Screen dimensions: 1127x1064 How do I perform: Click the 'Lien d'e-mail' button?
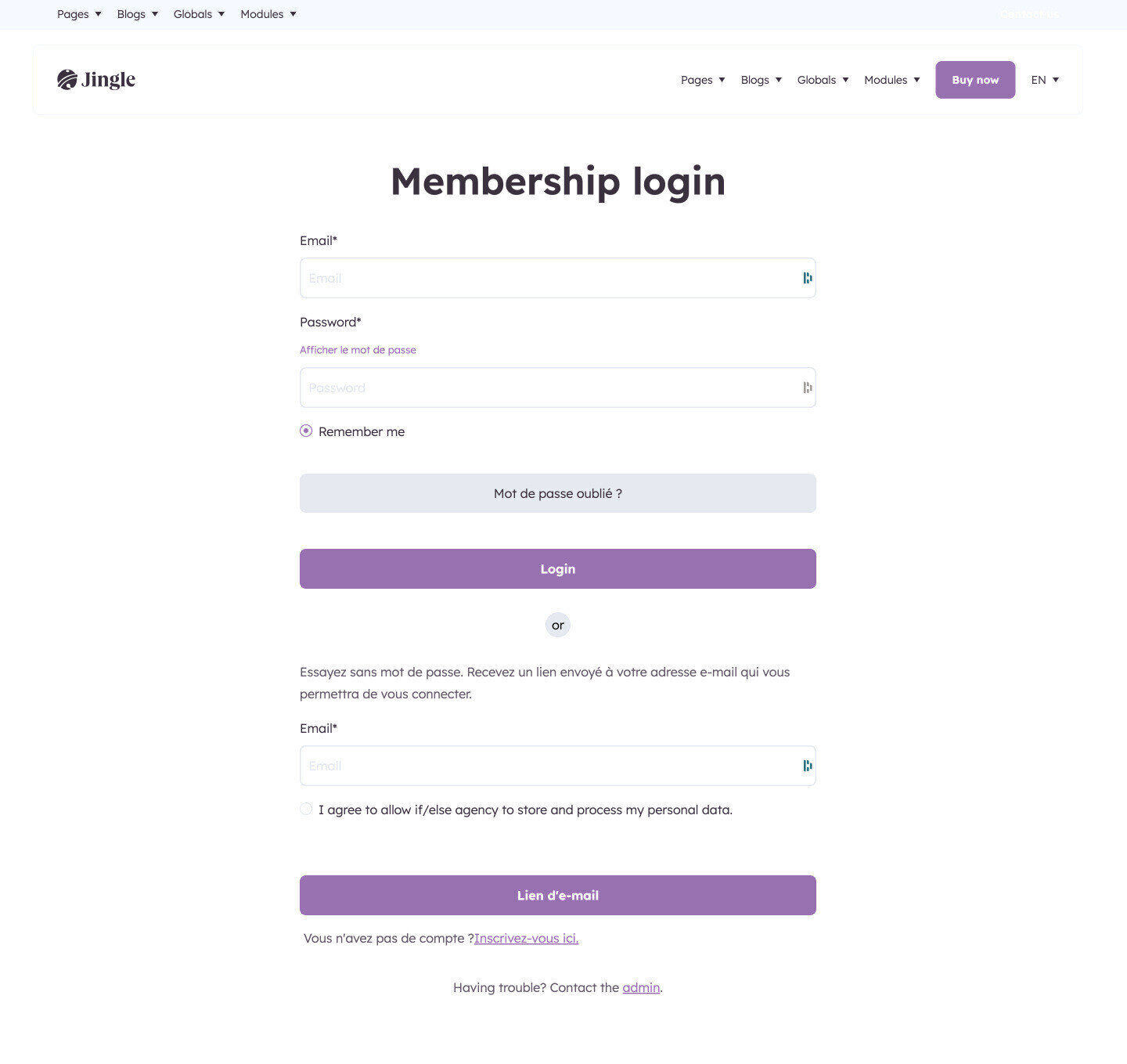[x=558, y=895]
